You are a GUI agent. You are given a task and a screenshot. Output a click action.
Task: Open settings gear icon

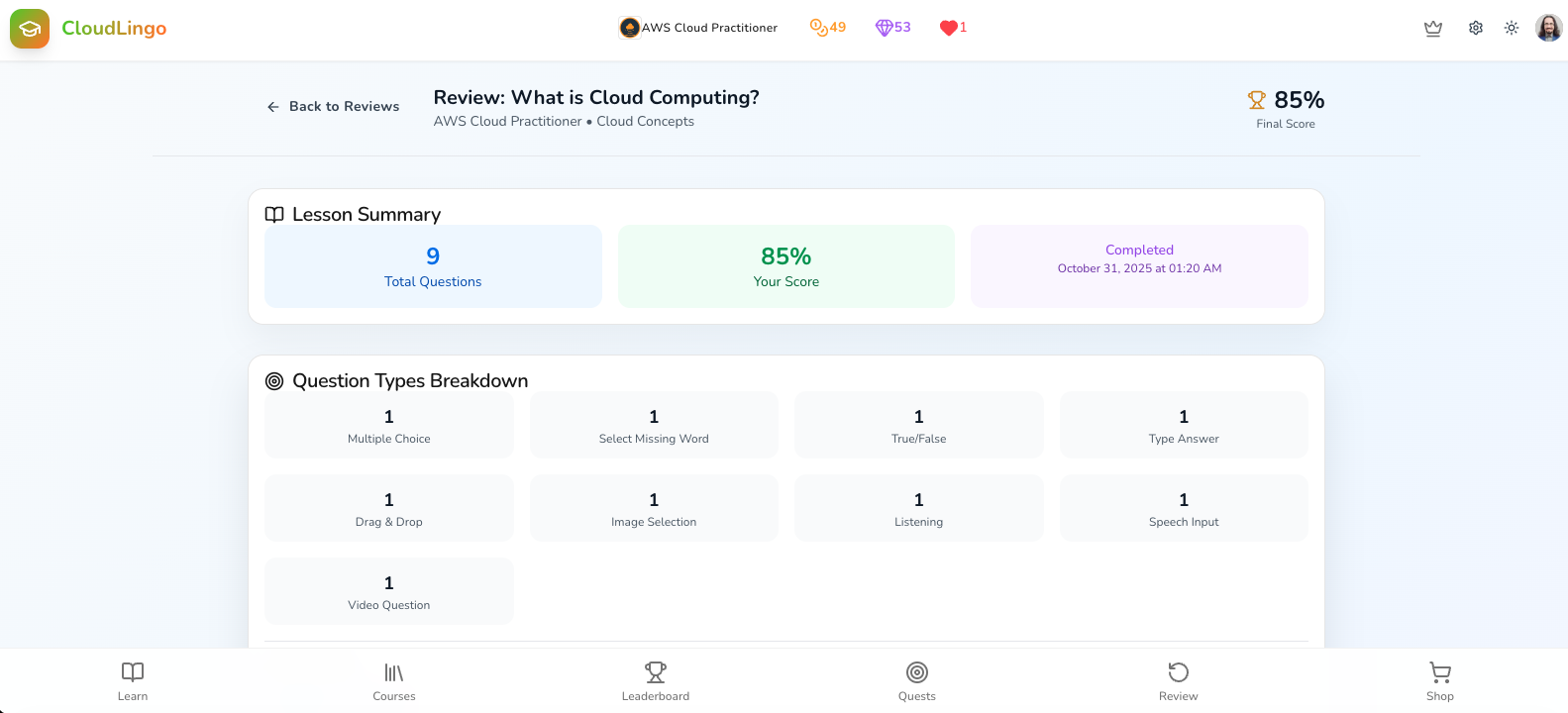1476,28
